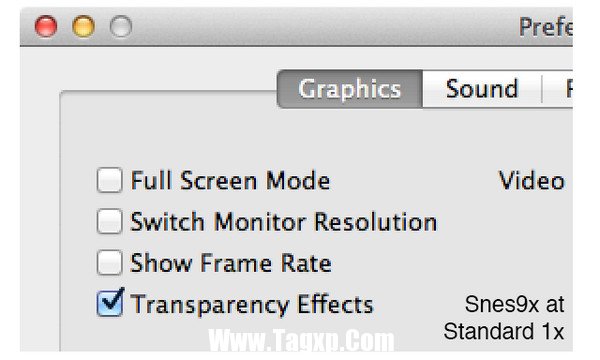Click the Www.Tagxp.Com watermark
The image size is (600, 360).
(302, 340)
